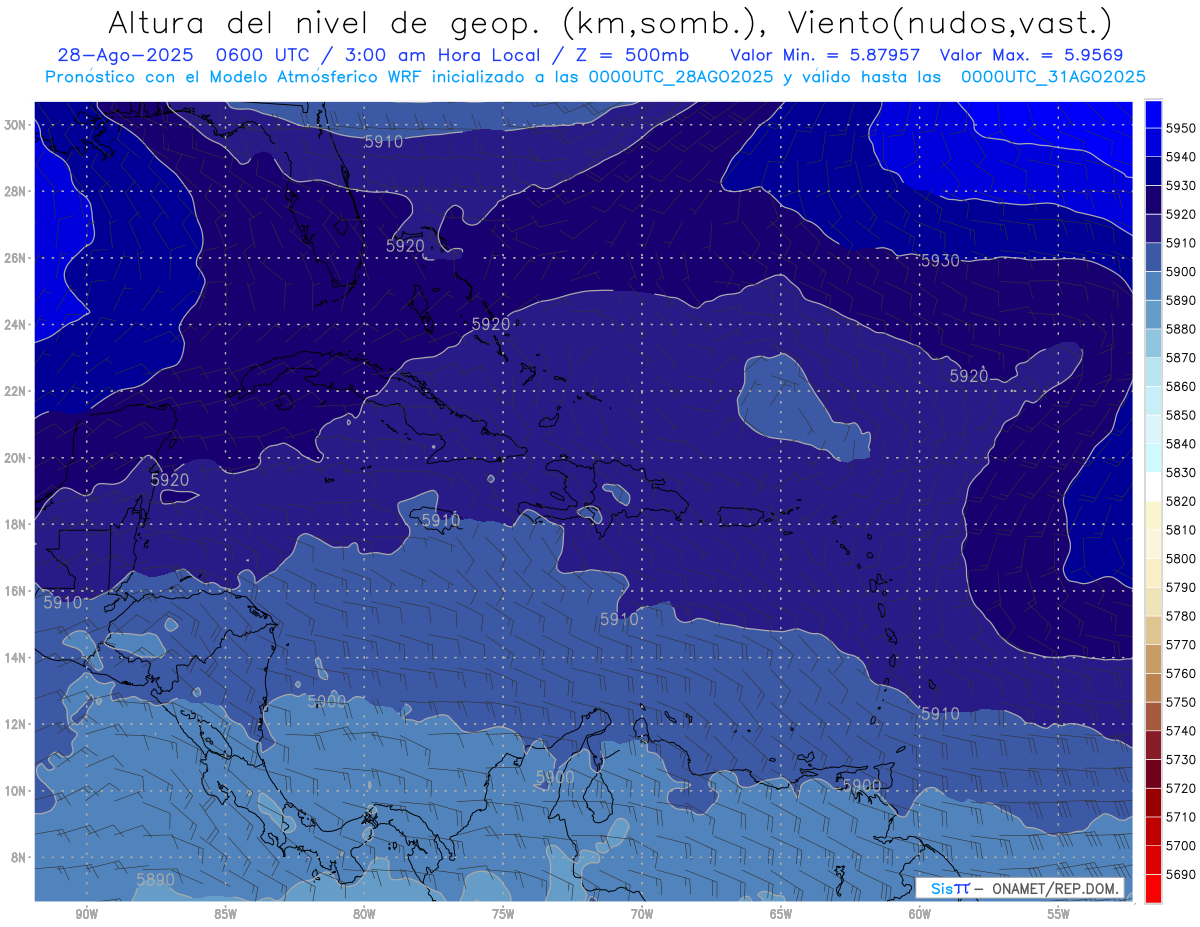Click the '5950' legend value on color bar

(x=1180, y=128)
